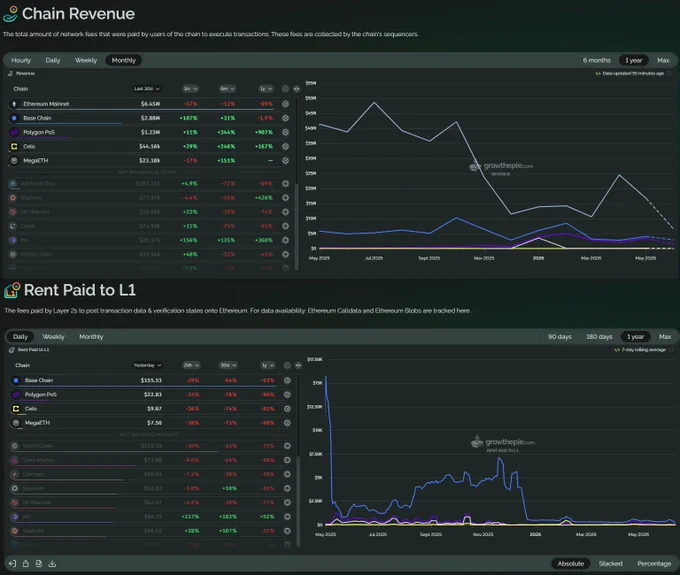Image resolution: width=680 pixels, height=575 pixels.
Task: Open the 24h dropdown in Rent Paid header
Action: [191, 365]
